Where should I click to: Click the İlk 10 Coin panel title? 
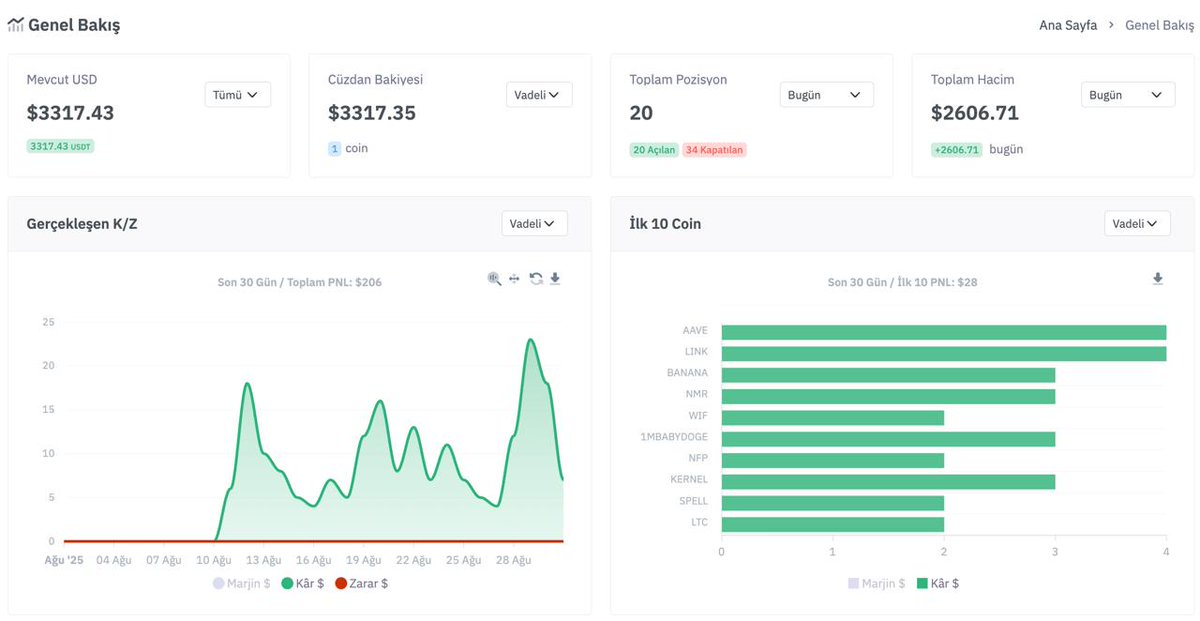pyautogui.click(x=665, y=224)
